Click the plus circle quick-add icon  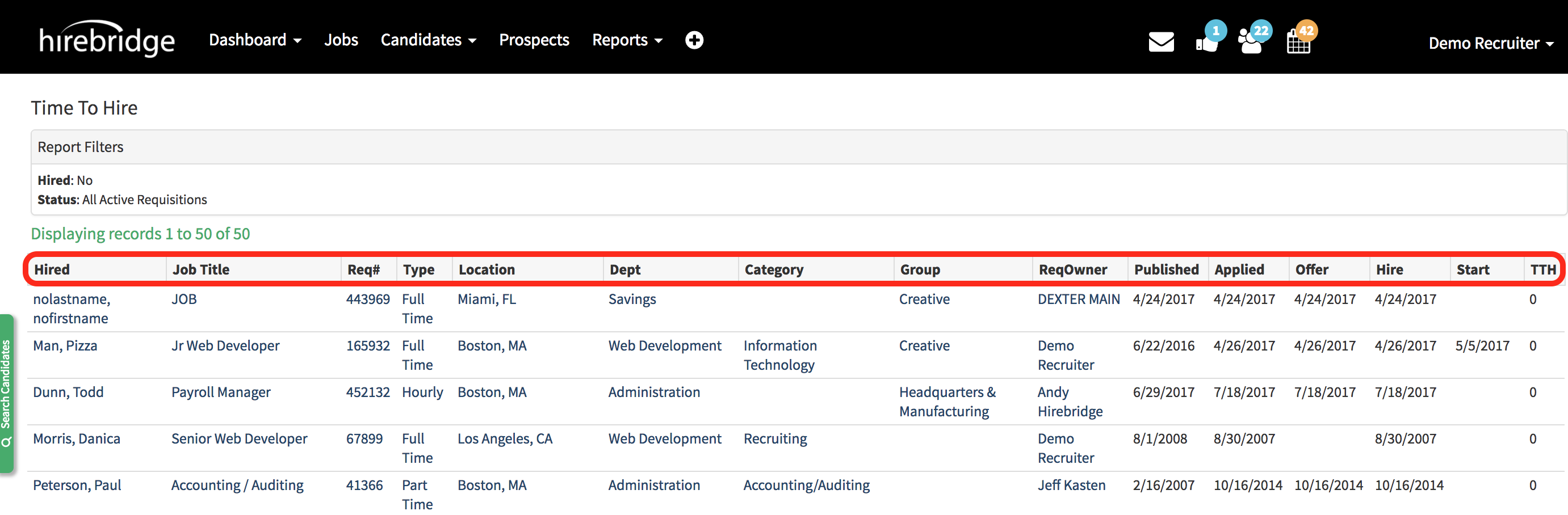click(x=694, y=40)
